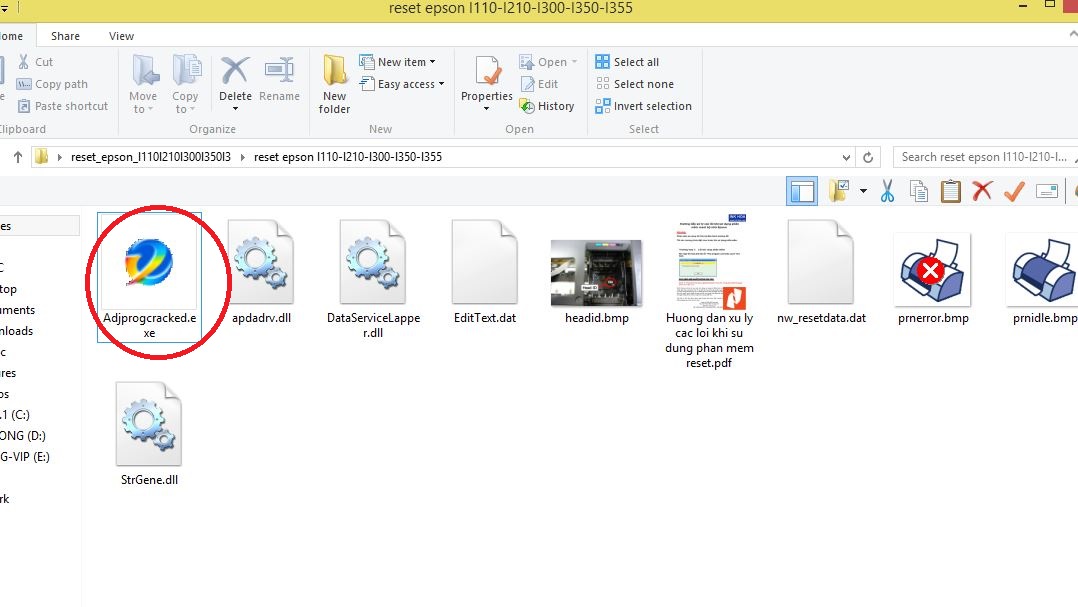The image size is (1078, 607).
Task: Click reset_epson_l110l210l300l350l3 breadcrumb
Action: coord(151,157)
